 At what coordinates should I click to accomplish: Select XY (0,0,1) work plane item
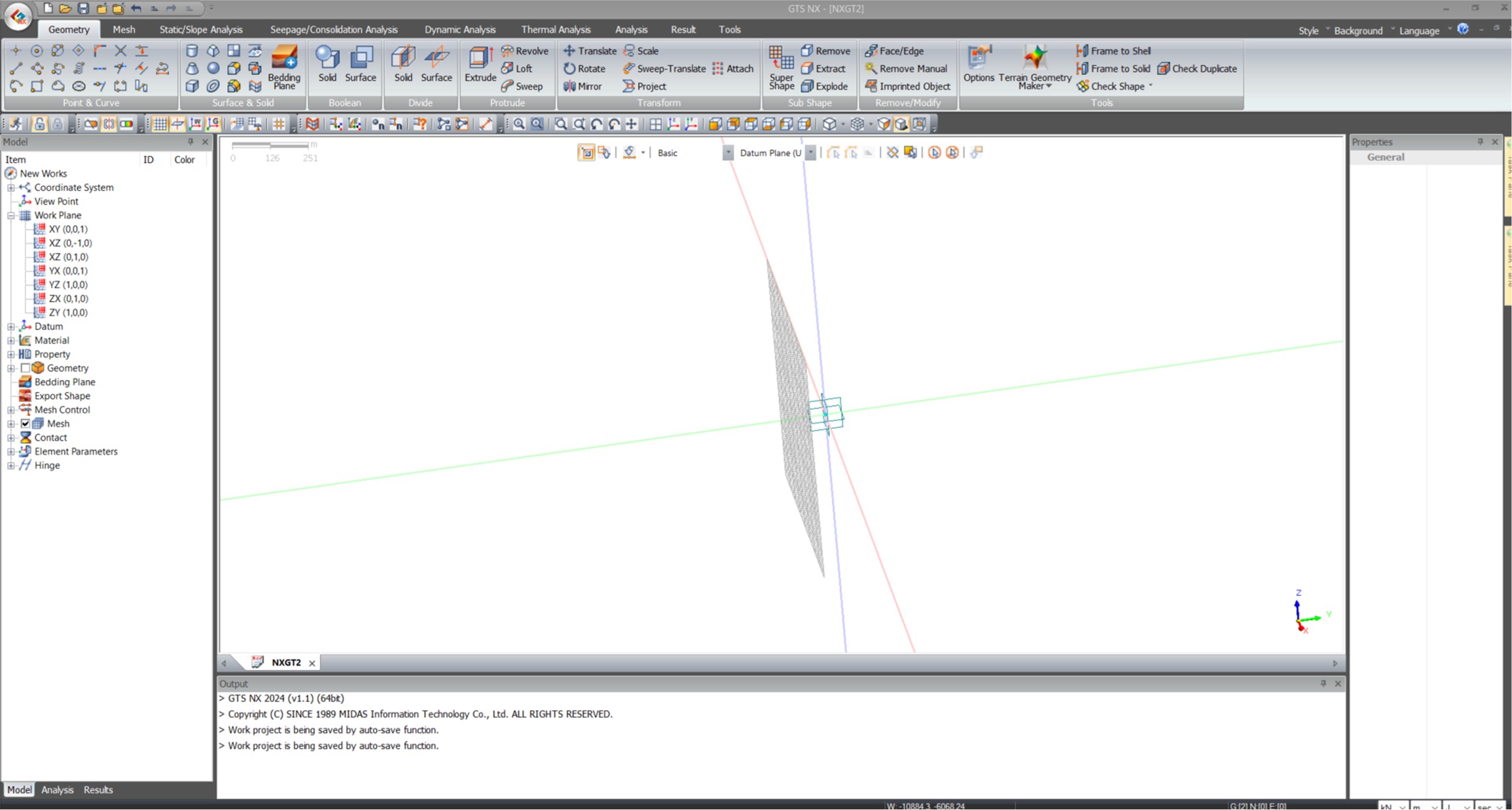click(68, 229)
